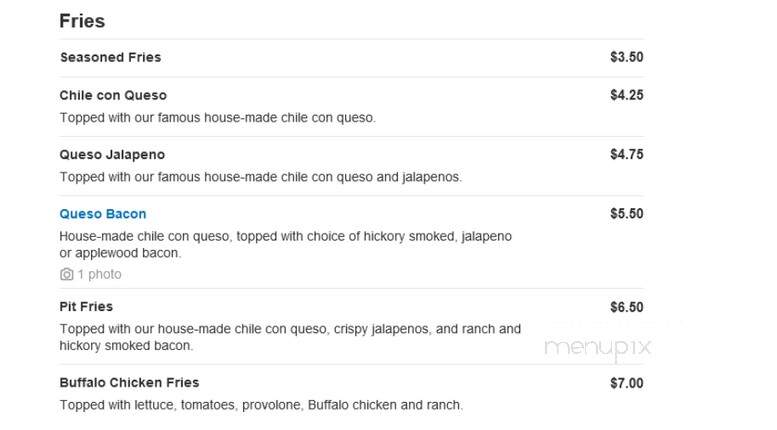Select the Seasoned Fries item name
Screen dimensions: 777x430
[111, 57]
